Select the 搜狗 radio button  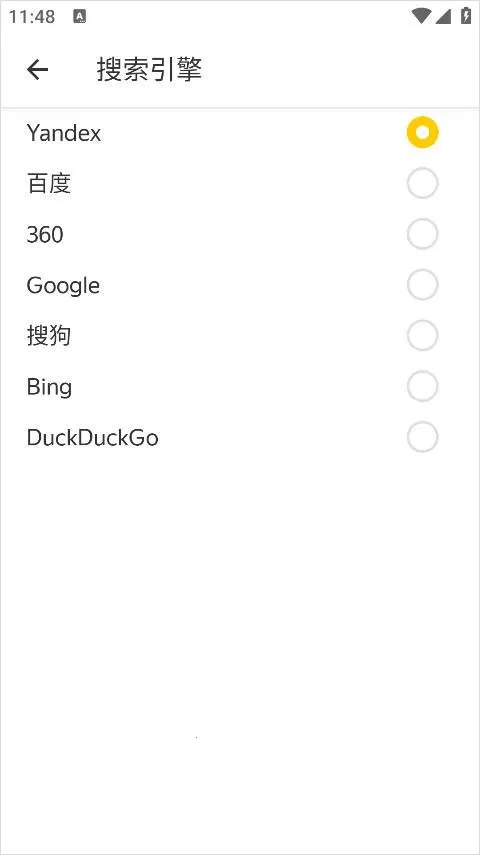point(422,335)
